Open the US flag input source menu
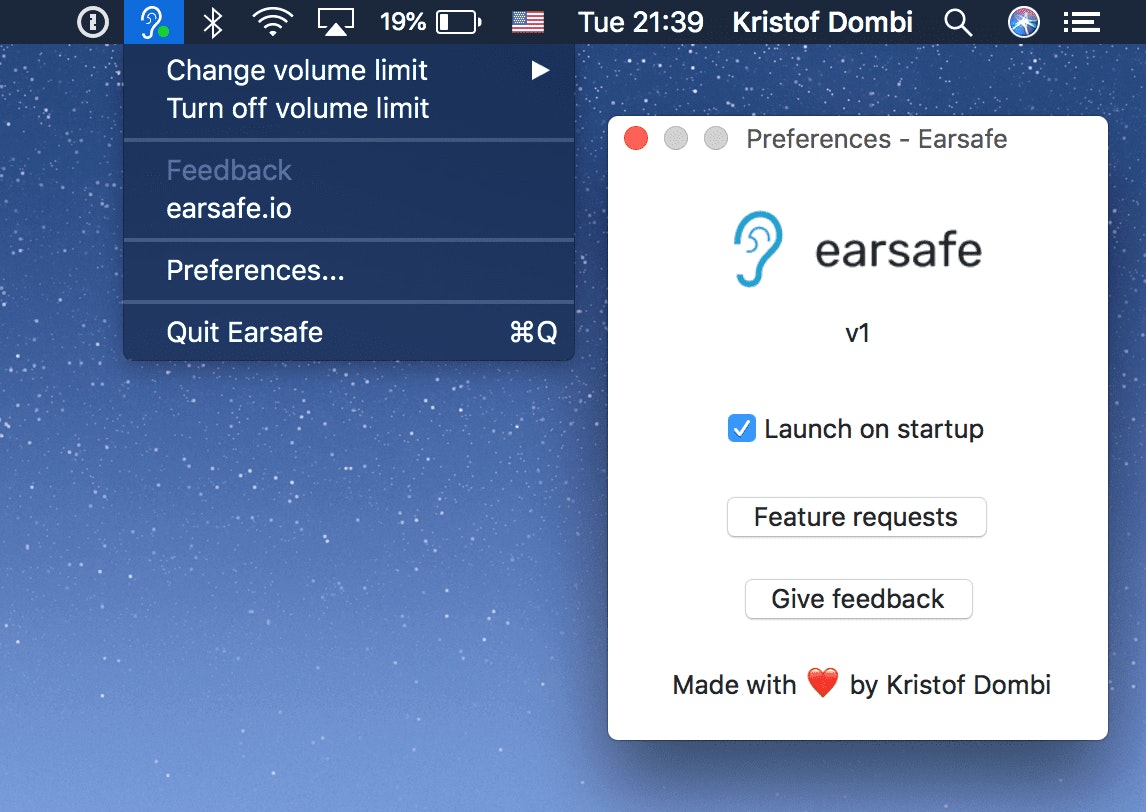1146x812 pixels. tap(528, 22)
